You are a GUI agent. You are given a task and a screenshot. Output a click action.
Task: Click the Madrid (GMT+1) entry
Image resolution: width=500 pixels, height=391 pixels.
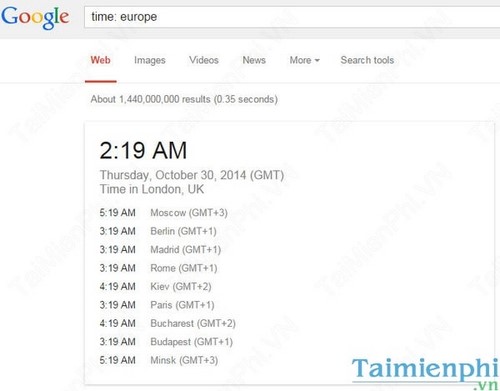(186, 250)
